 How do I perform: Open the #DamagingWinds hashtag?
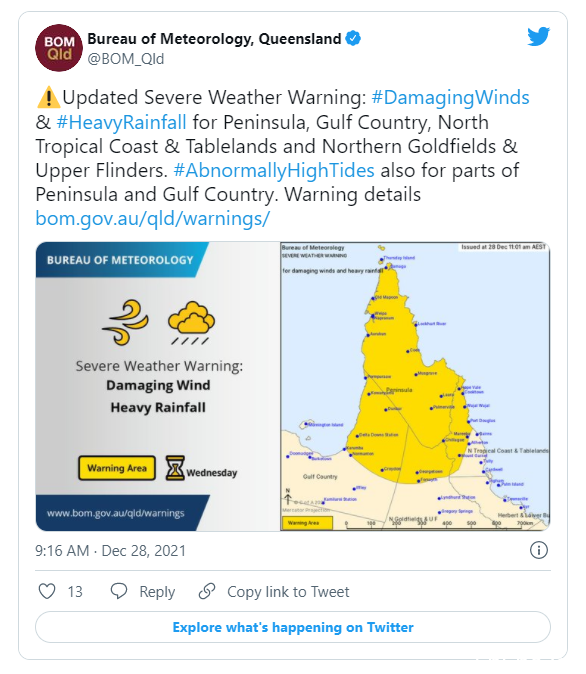pos(450,98)
